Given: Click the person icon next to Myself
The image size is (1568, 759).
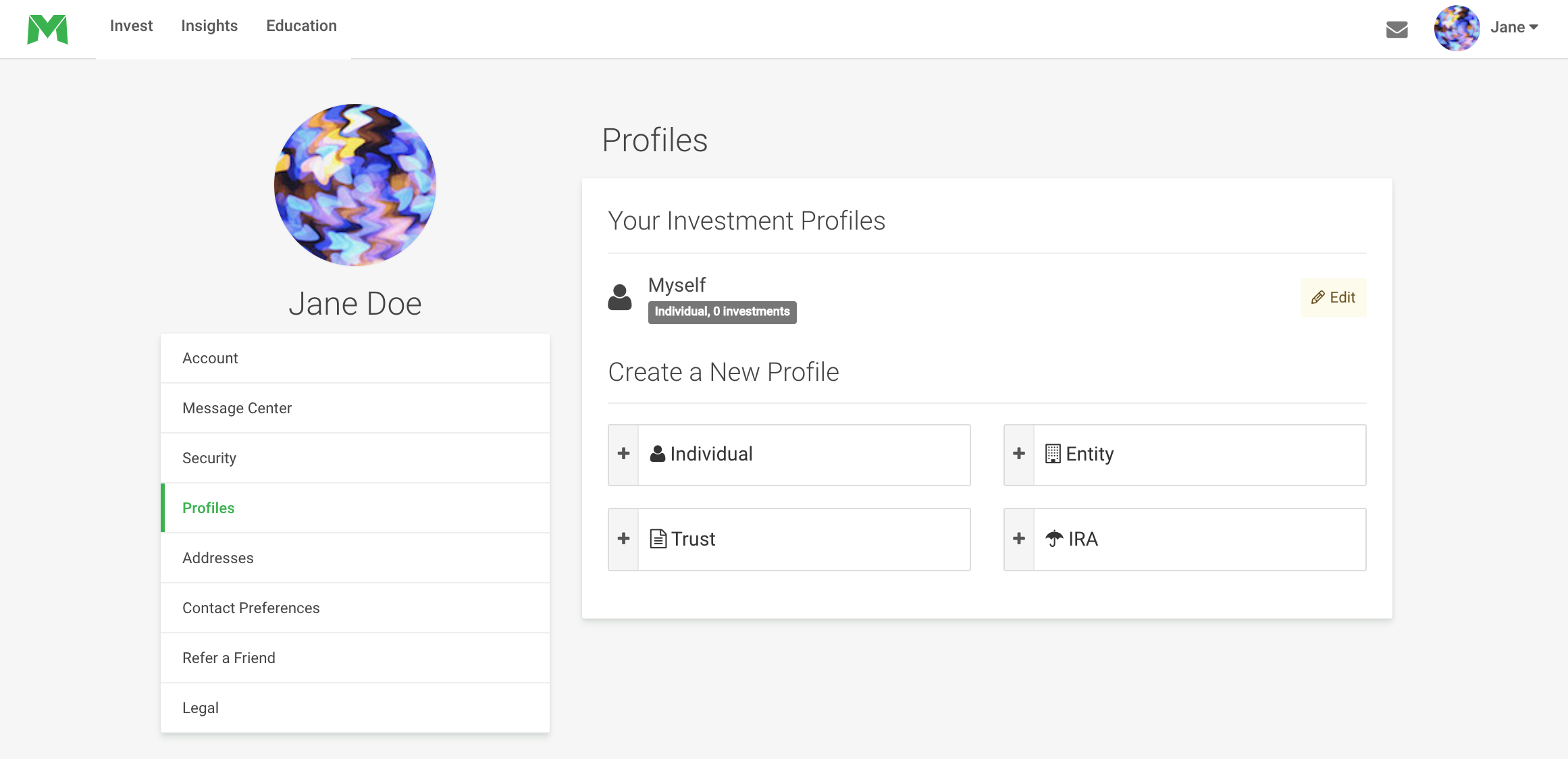Looking at the screenshot, I should tap(619, 297).
